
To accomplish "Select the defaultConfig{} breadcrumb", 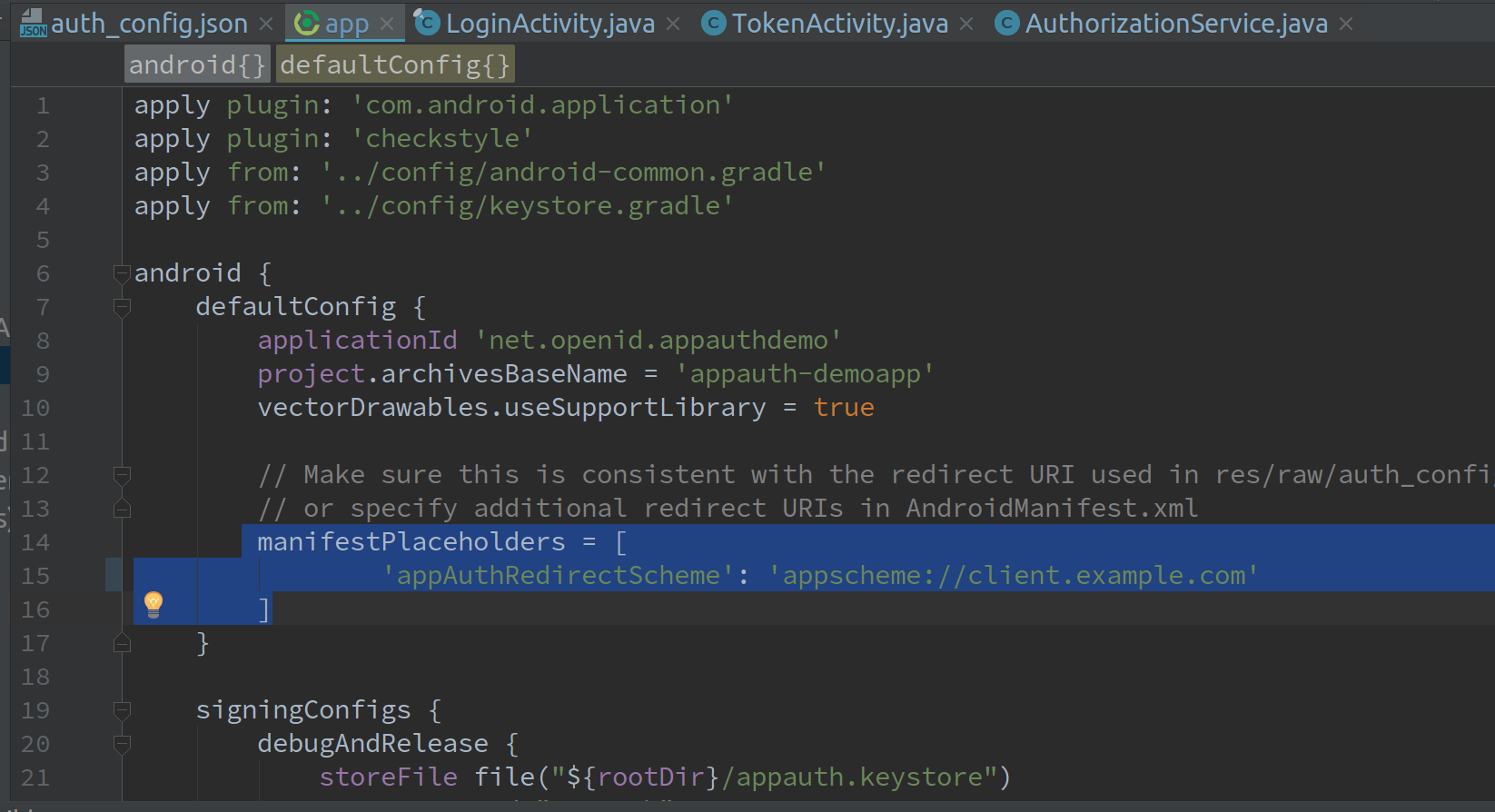I will 394,65.
